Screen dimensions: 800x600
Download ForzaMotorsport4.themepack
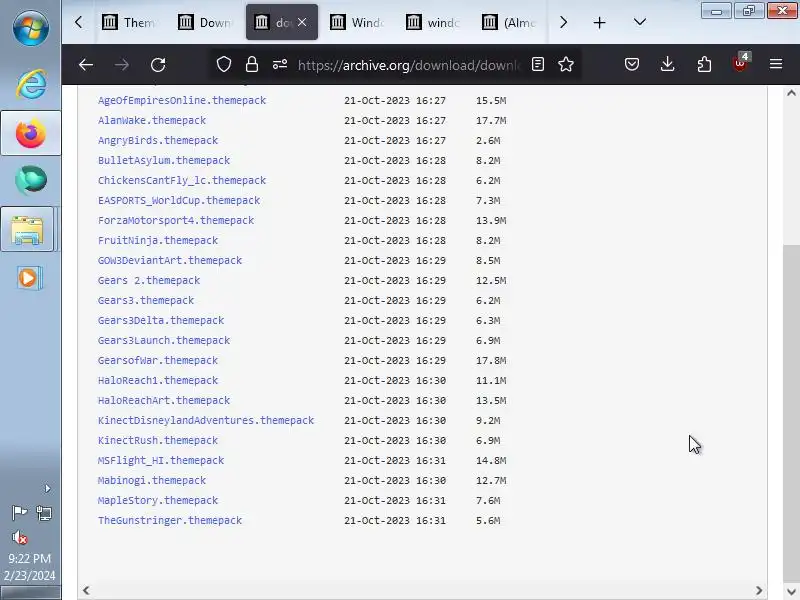tap(176, 220)
